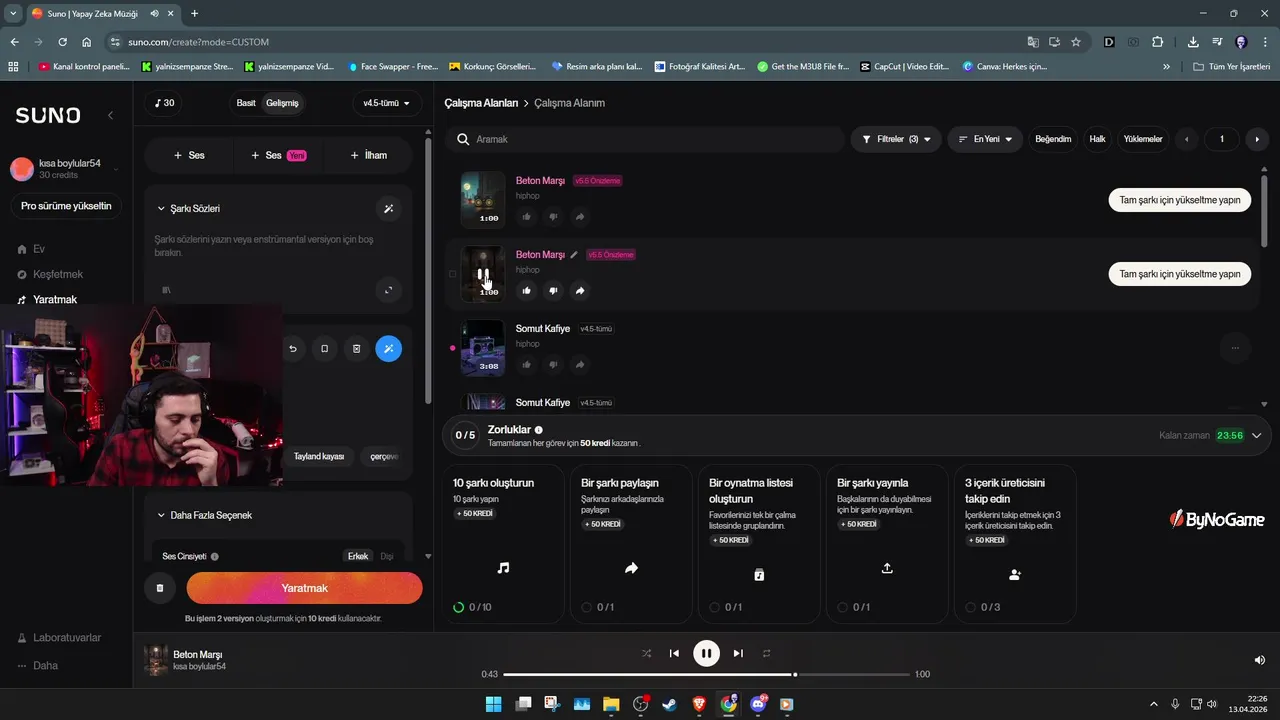The image size is (1280, 720).
Task: Dislike the Somut Kafiye 3:08 song
Action: (553, 365)
